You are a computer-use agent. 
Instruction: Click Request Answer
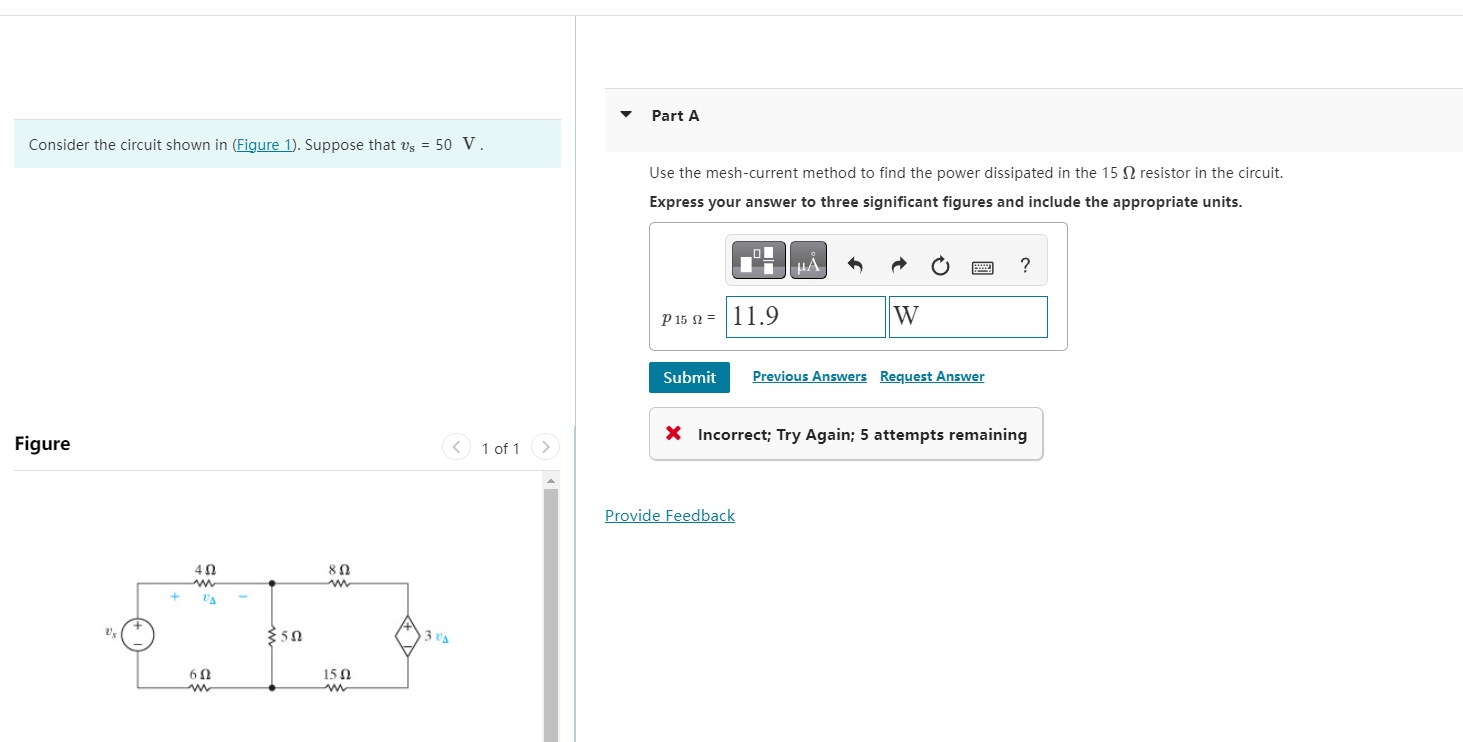(x=931, y=376)
